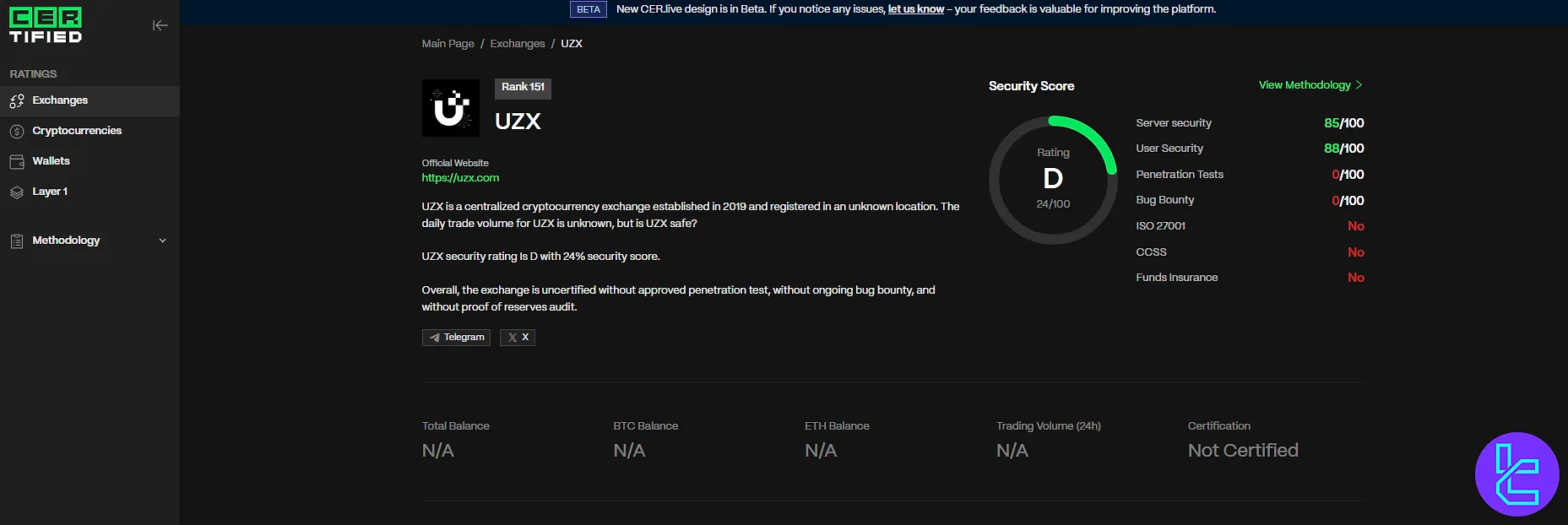
Task: Click the Trading Volume (24h) N/A value
Action: coord(1012,451)
